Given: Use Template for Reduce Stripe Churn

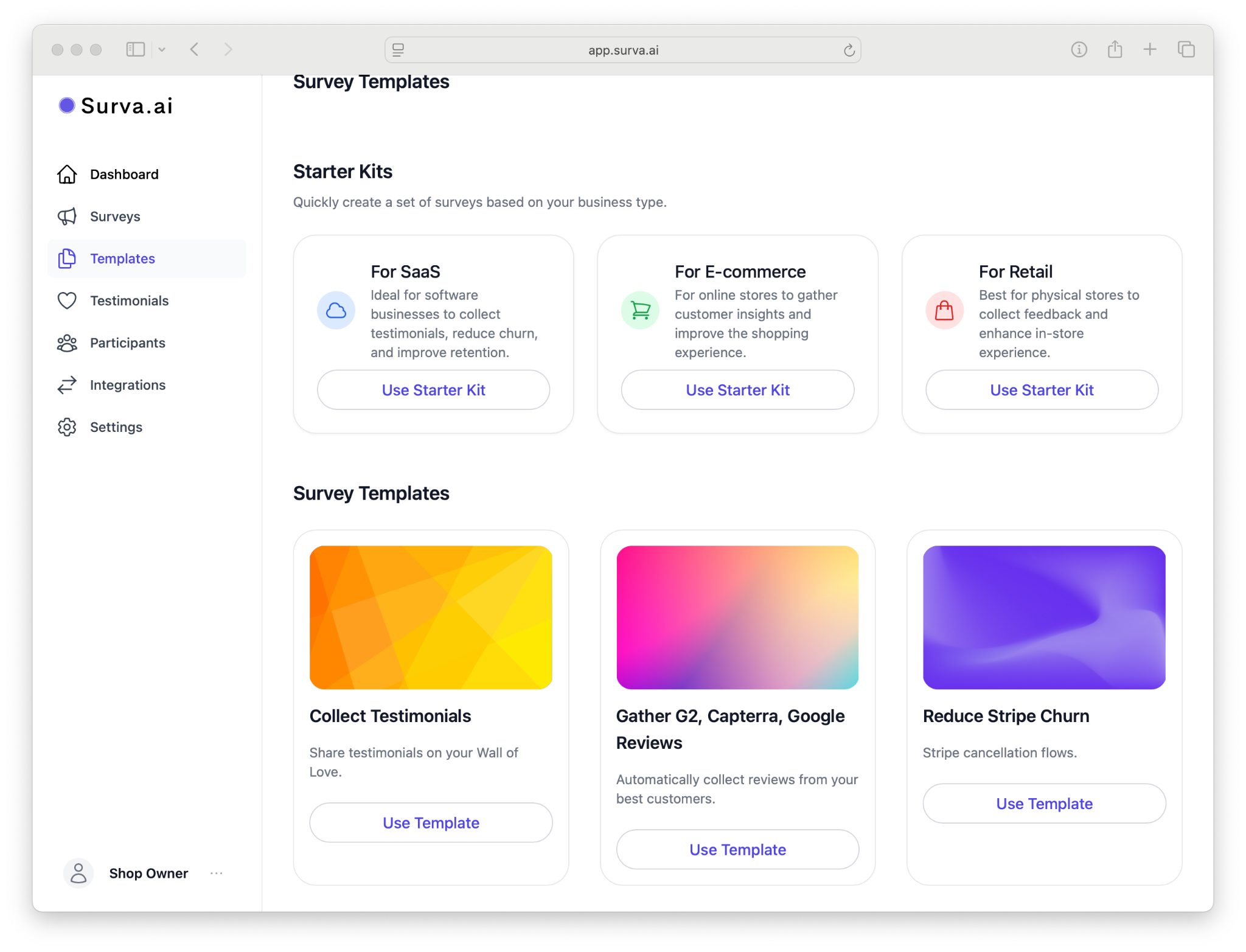Looking at the screenshot, I should 1044,804.
